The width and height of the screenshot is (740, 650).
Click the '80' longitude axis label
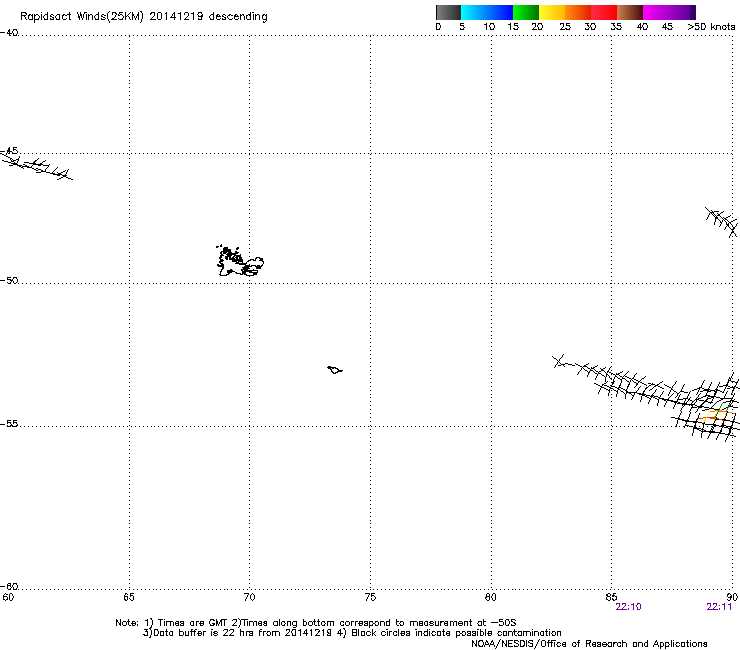(x=491, y=597)
